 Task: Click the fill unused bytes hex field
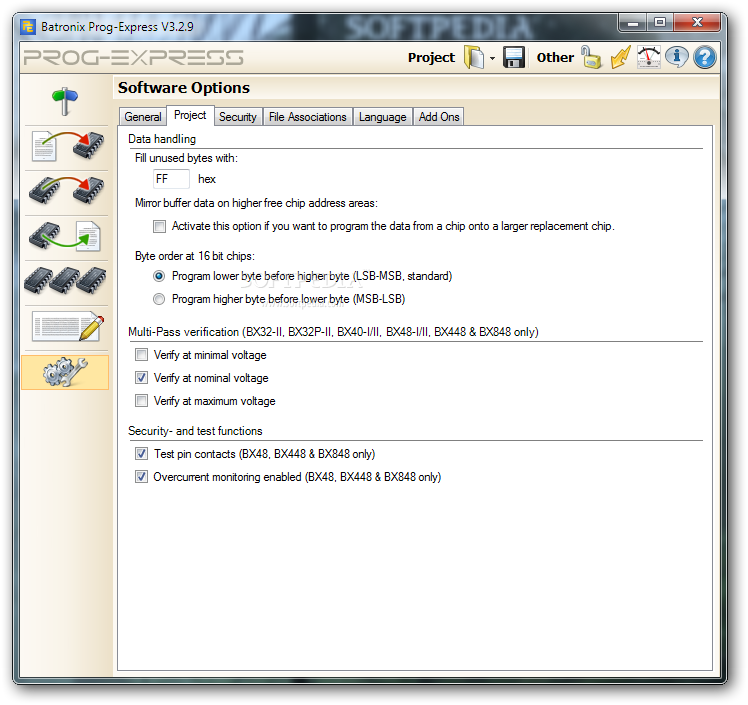click(x=171, y=179)
